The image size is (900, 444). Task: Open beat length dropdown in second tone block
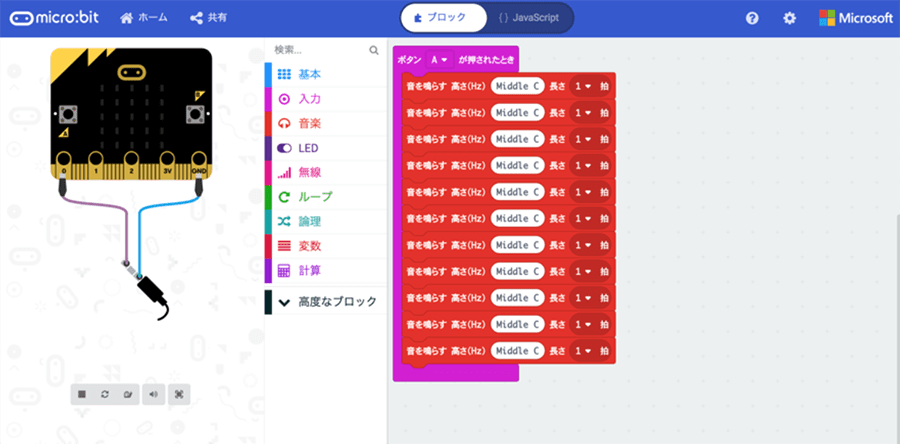pyautogui.click(x=584, y=112)
